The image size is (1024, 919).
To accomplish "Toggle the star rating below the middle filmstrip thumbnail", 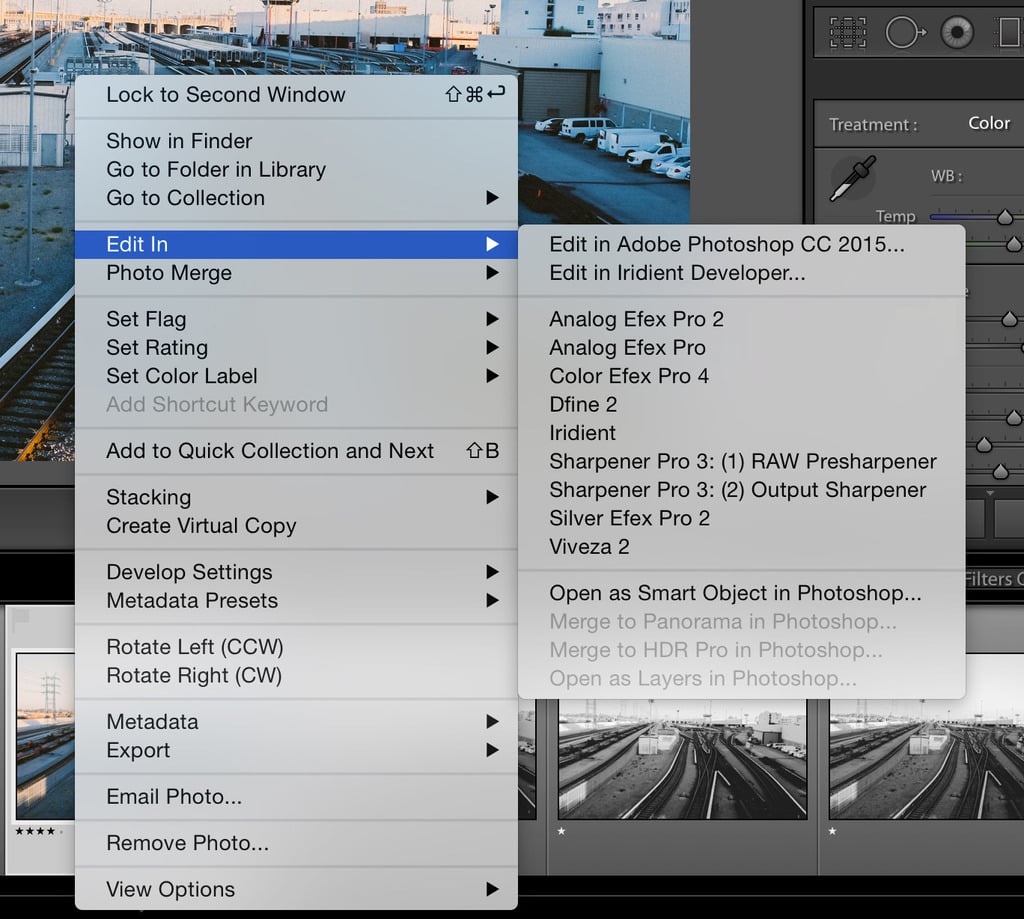I will point(563,831).
